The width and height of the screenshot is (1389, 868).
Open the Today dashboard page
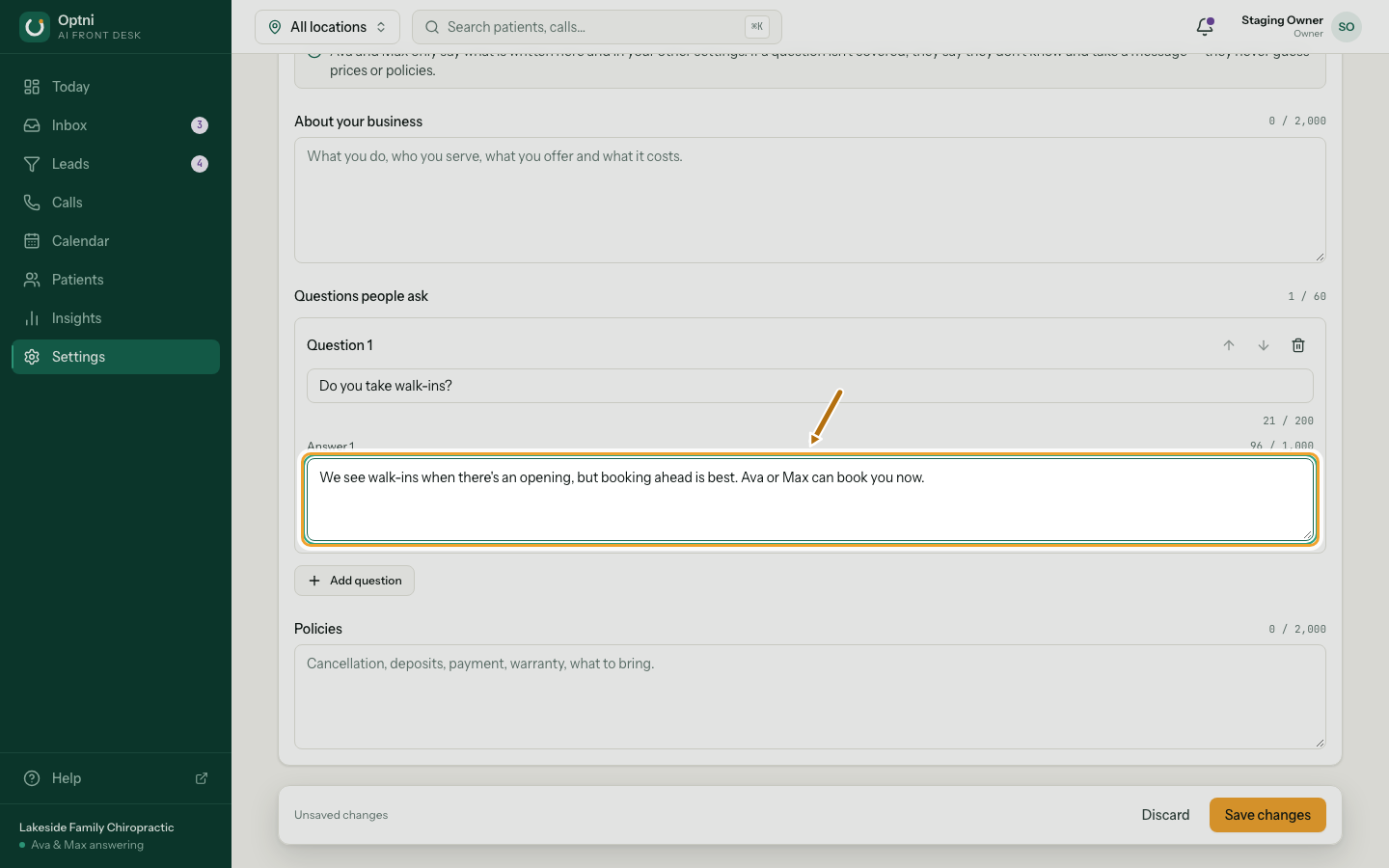tap(116, 87)
